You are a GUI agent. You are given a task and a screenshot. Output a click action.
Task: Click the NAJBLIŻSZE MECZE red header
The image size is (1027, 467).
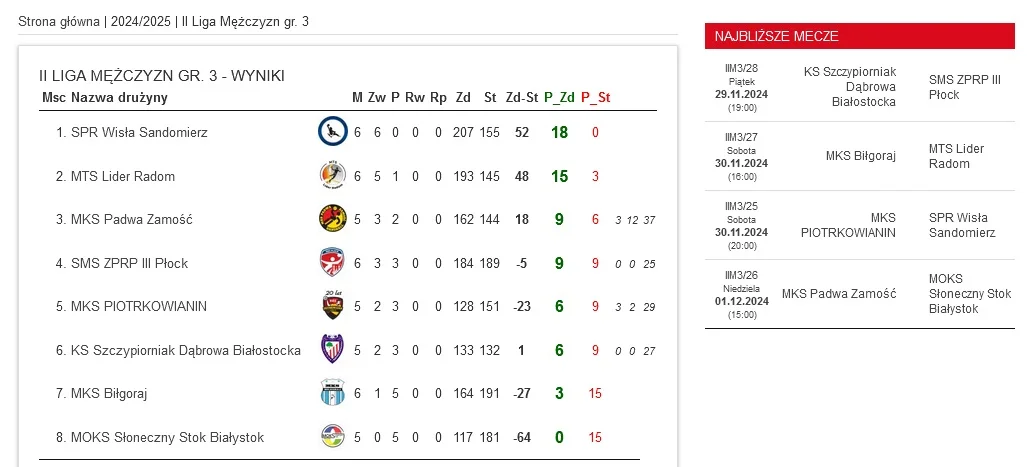[860, 36]
